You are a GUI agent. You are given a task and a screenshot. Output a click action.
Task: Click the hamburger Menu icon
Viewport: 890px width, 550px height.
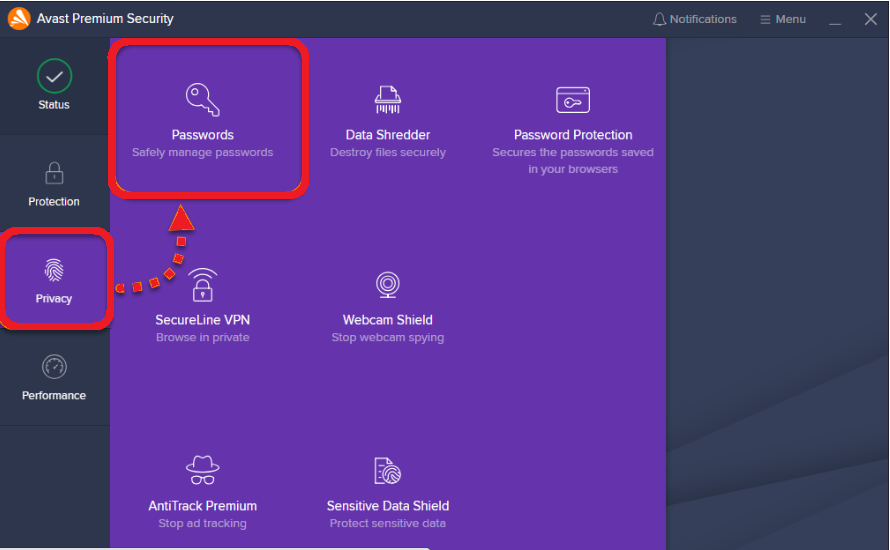[x=765, y=19]
